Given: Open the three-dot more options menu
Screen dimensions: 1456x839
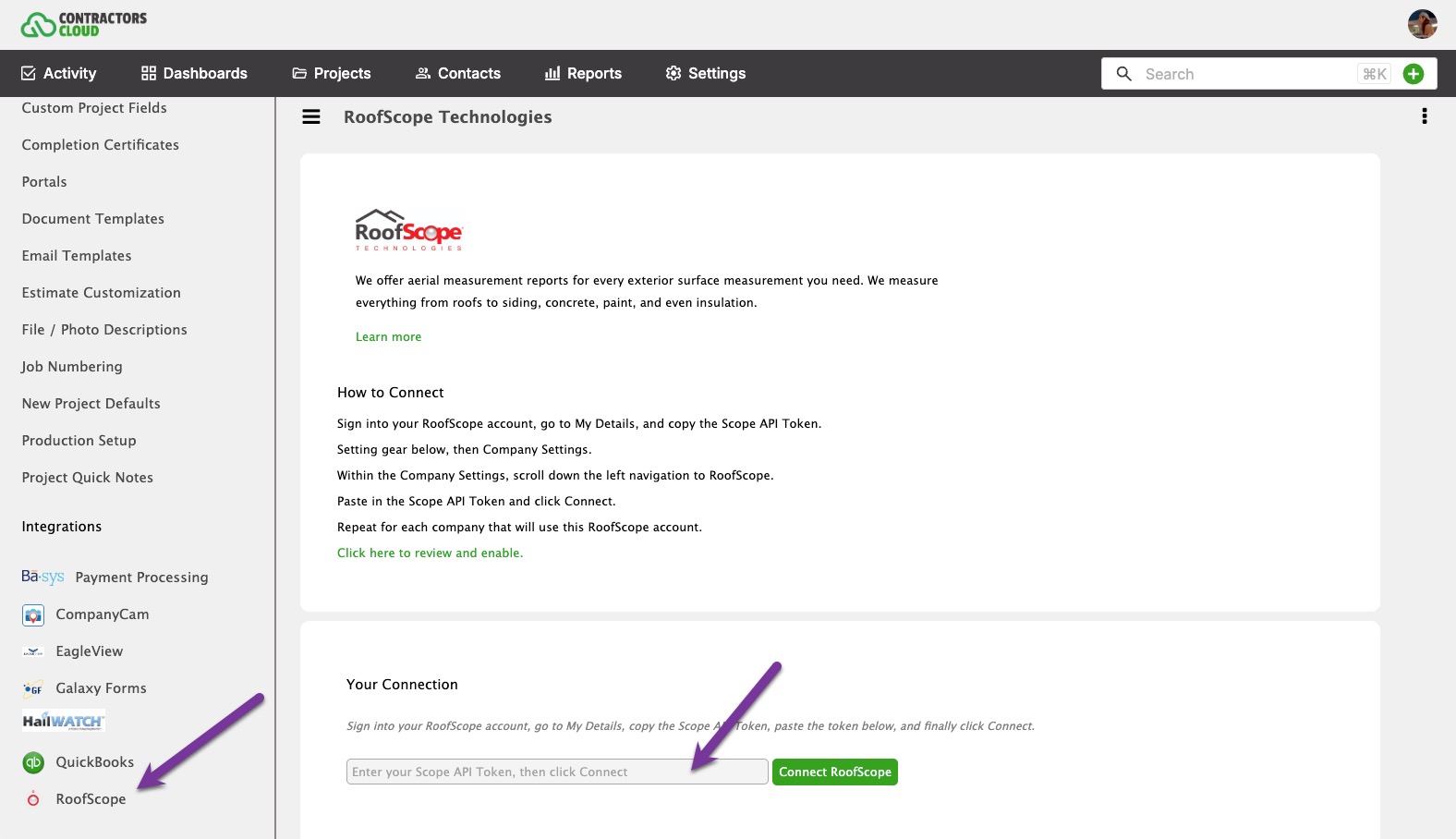Looking at the screenshot, I should click(x=1425, y=116).
